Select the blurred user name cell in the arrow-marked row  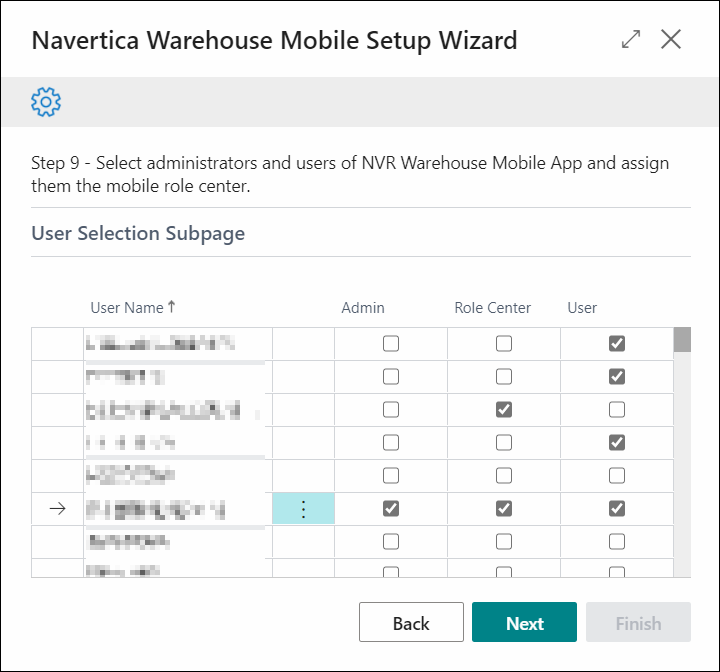point(178,508)
